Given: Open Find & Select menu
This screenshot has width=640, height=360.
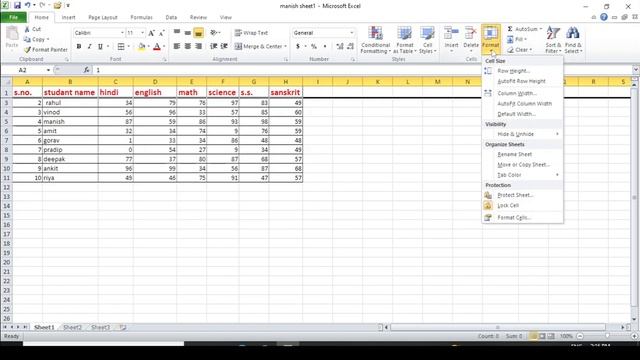Looking at the screenshot, I should tap(573, 40).
